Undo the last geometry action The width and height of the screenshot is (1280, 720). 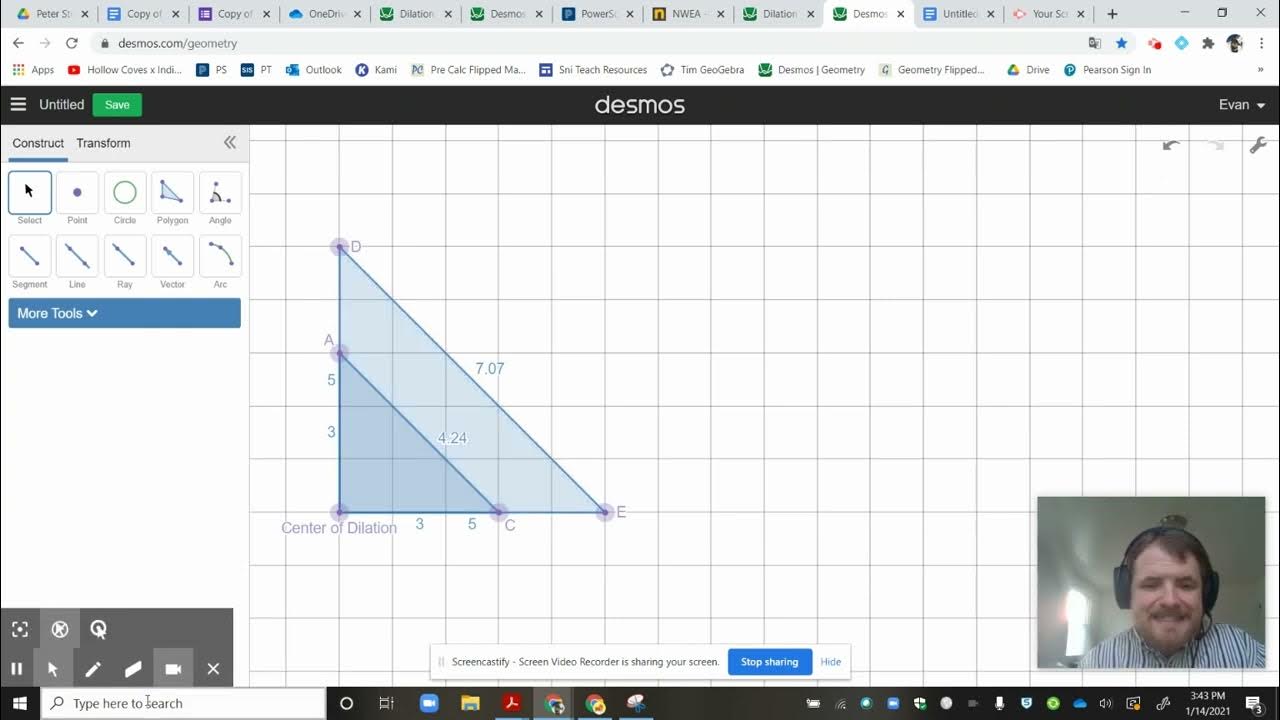(1171, 145)
